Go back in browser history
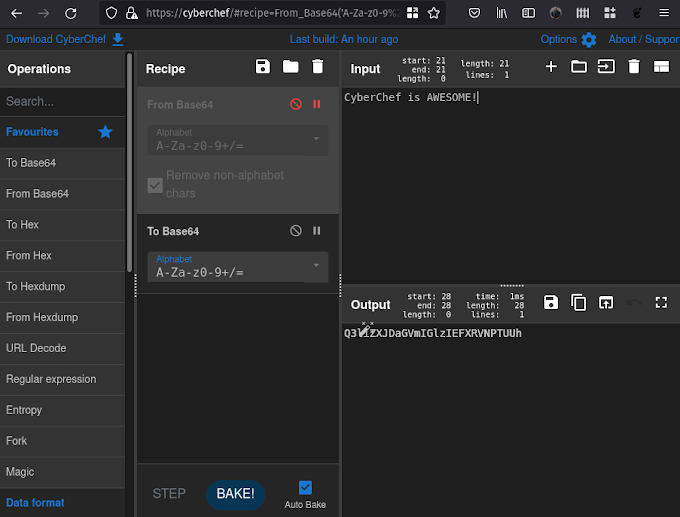This screenshot has width=680, height=517. (x=16, y=13)
